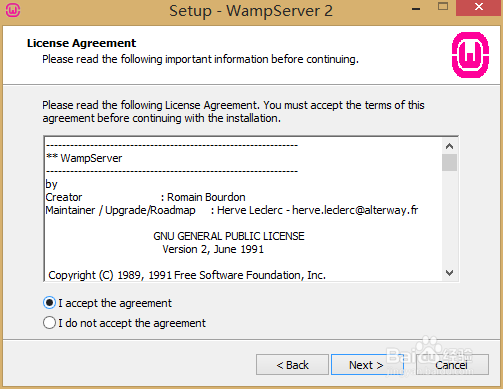503x389 pixels.
Task: Click the license scrollbar down arrow
Action: click(449, 273)
